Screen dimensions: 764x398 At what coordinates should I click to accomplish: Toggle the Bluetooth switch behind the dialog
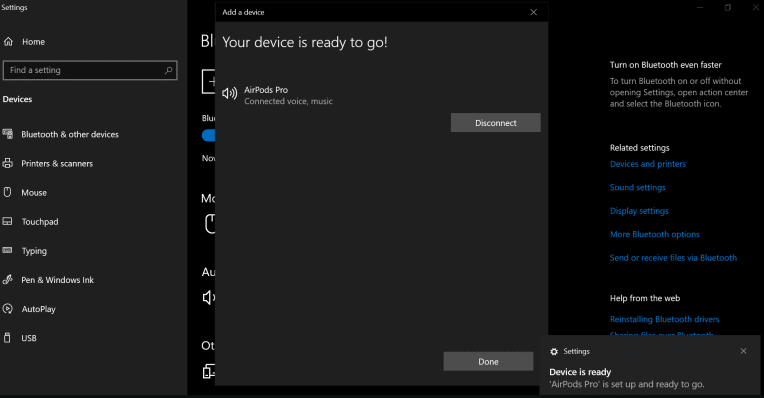tap(209, 135)
